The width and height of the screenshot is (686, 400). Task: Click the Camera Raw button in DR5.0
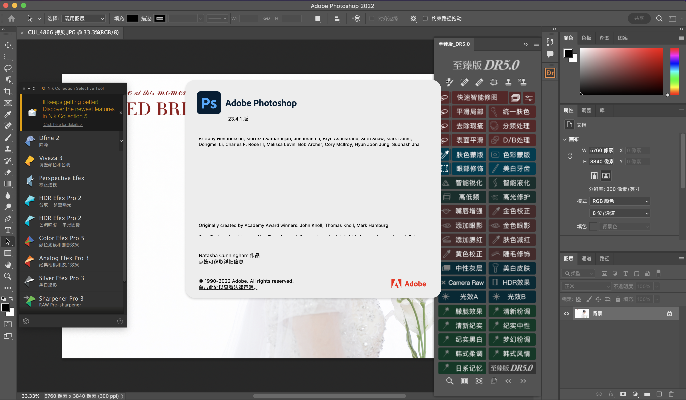(463, 282)
